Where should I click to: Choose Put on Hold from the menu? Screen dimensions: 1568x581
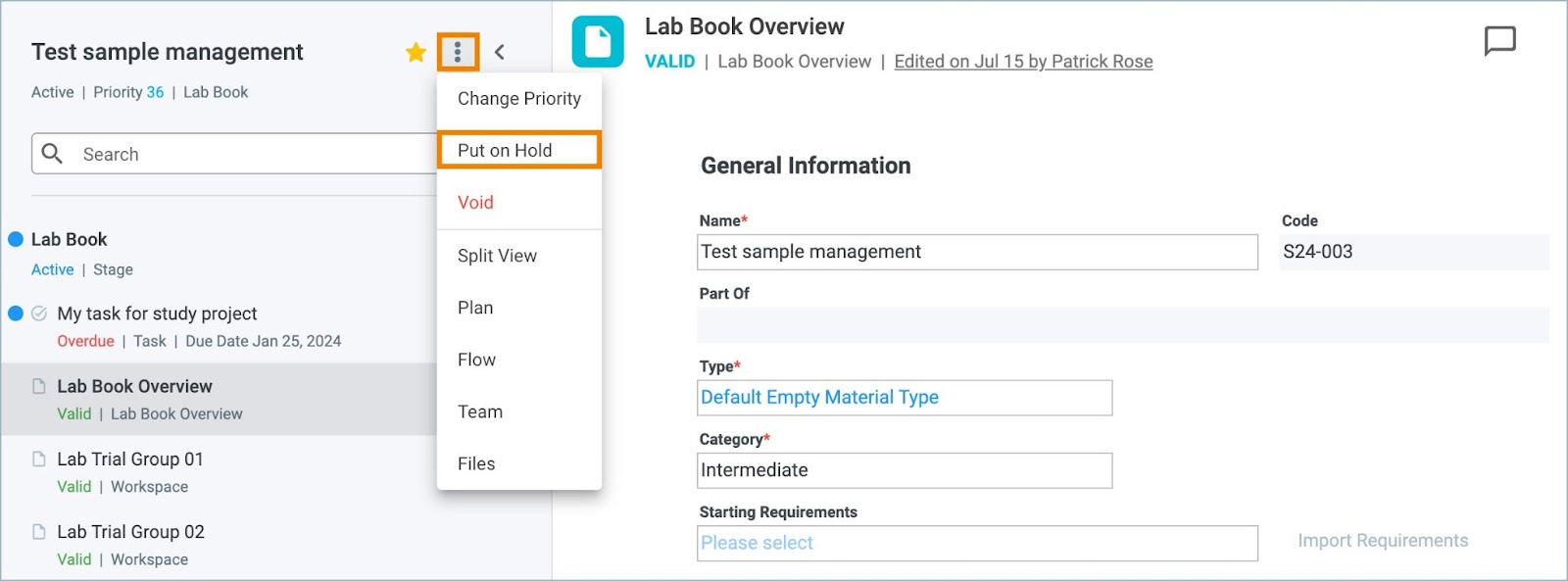519,150
